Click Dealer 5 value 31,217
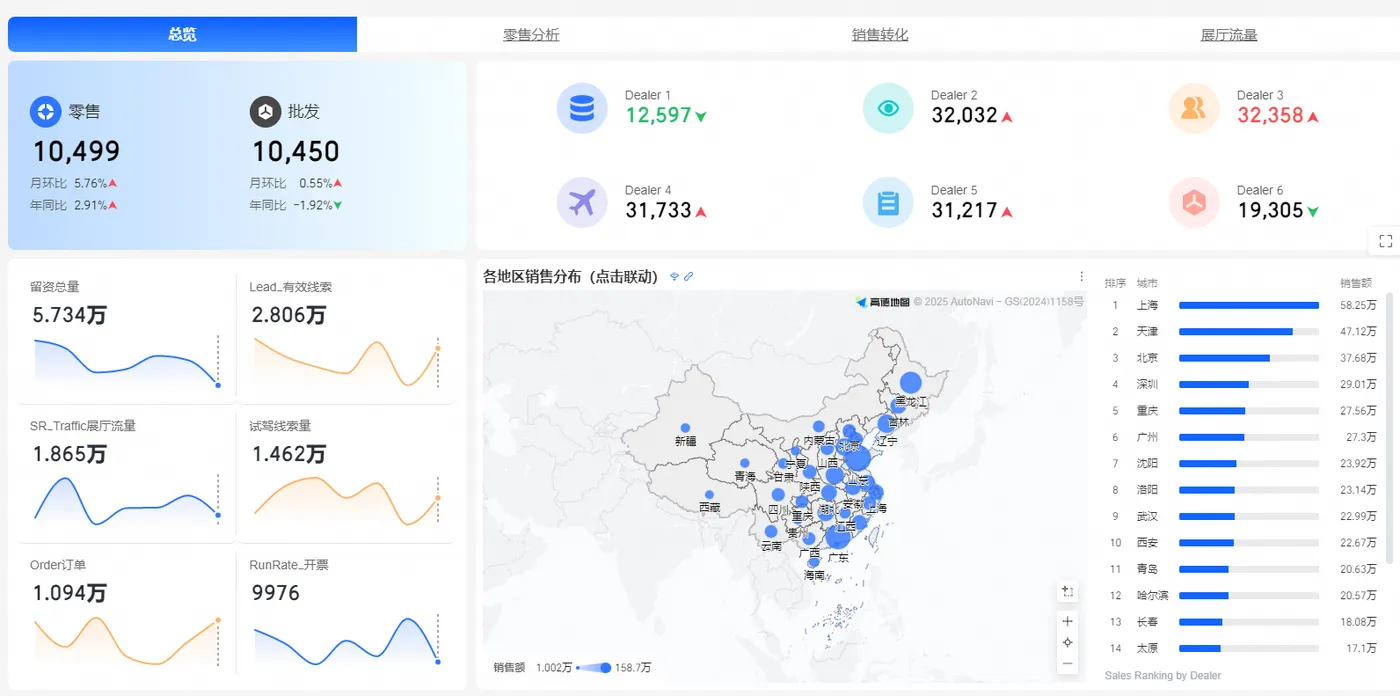Viewport: 1400px width, 696px height. pyautogui.click(x=964, y=210)
